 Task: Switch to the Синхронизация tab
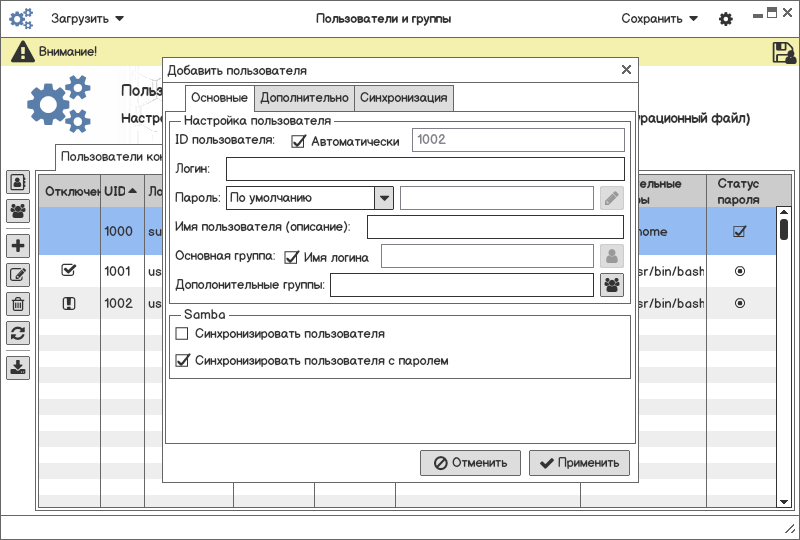(x=403, y=97)
